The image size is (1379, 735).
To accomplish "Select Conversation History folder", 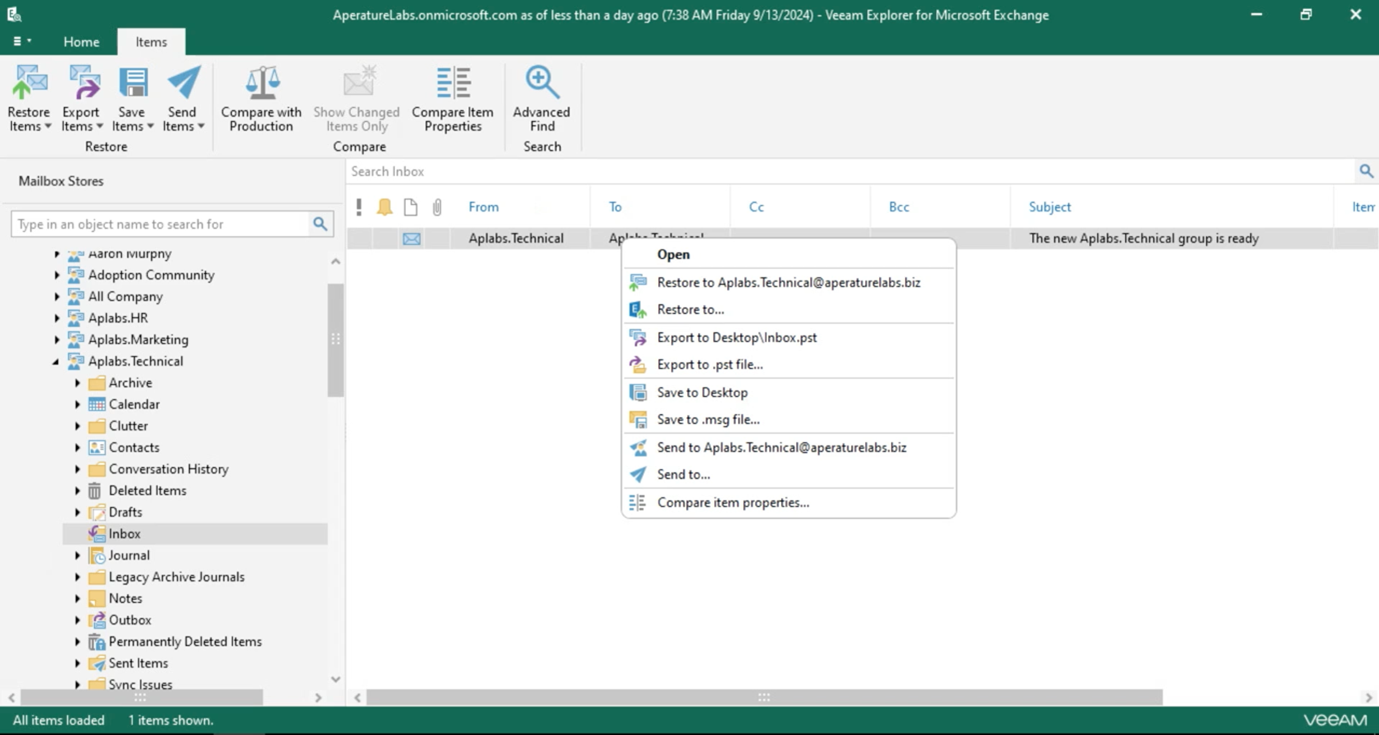I will click(168, 469).
